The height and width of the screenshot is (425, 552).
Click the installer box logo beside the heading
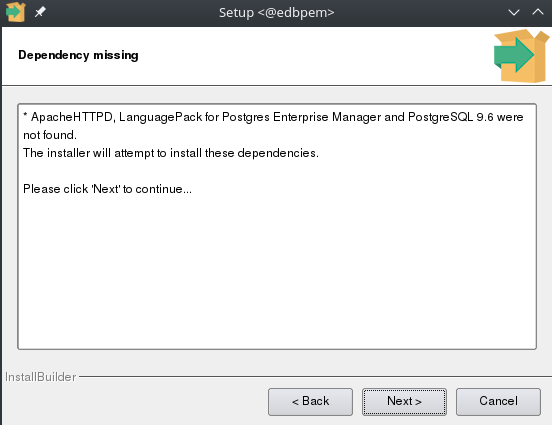pyautogui.click(x=521, y=56)
